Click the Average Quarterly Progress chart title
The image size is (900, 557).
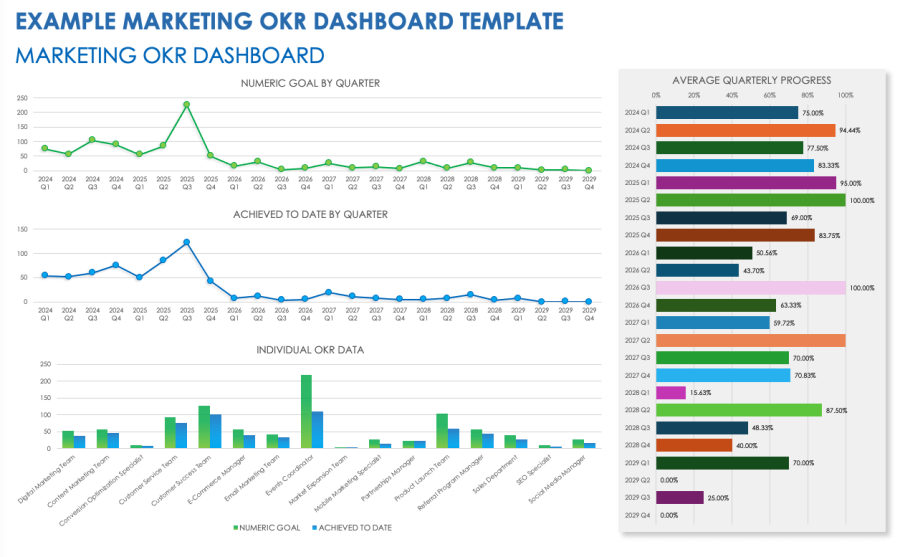751,80
